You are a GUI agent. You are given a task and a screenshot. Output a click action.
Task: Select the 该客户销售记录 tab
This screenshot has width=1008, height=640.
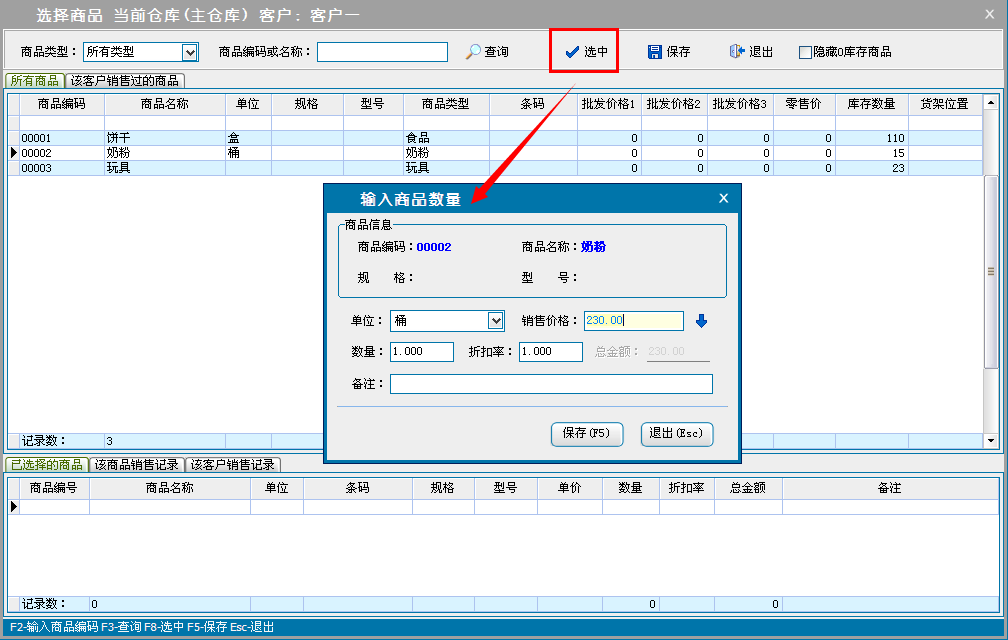pyautogui.click(x=233, y=465)
